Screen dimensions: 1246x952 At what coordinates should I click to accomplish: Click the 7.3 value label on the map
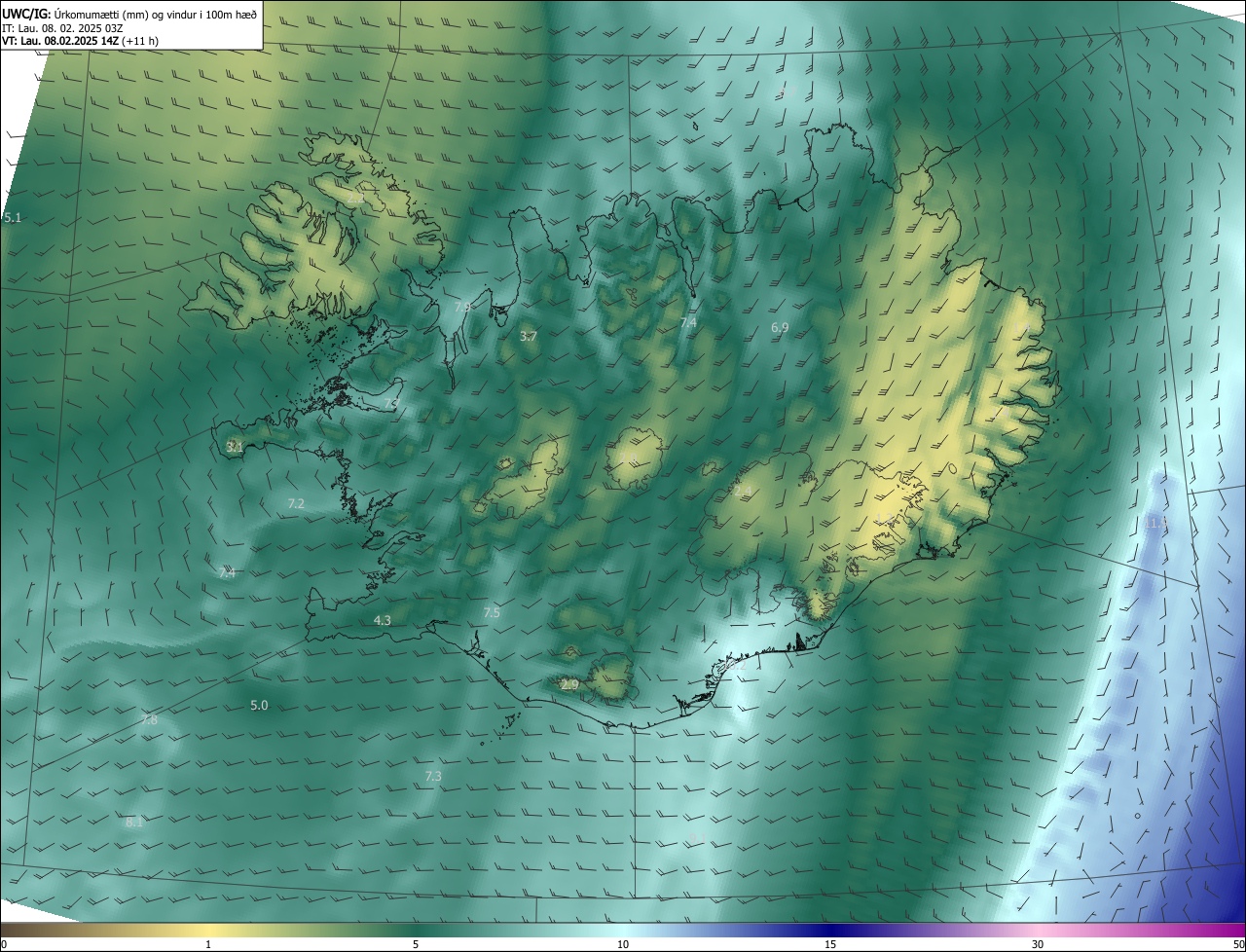pyautogui.click(x=433, y=776)
